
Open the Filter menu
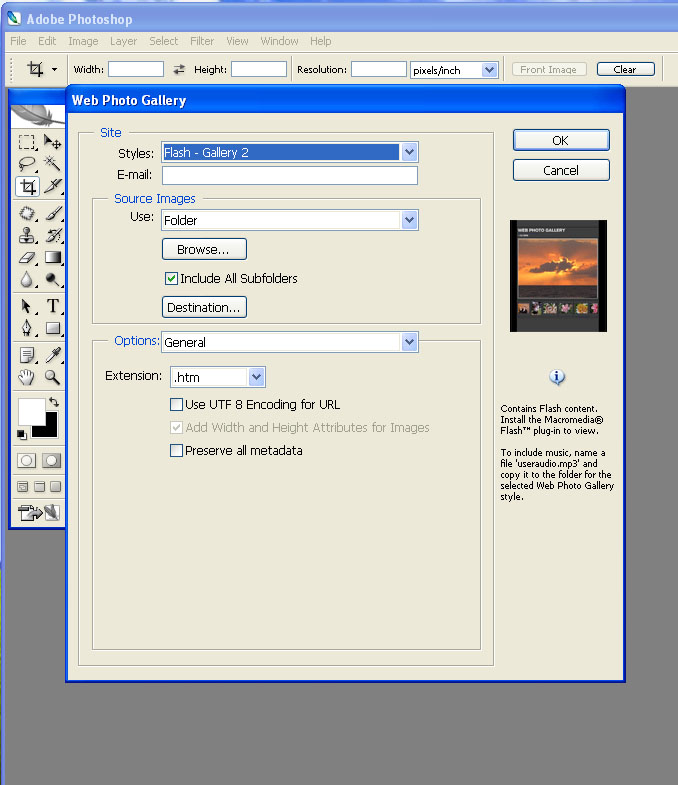(x=202, y=41)
